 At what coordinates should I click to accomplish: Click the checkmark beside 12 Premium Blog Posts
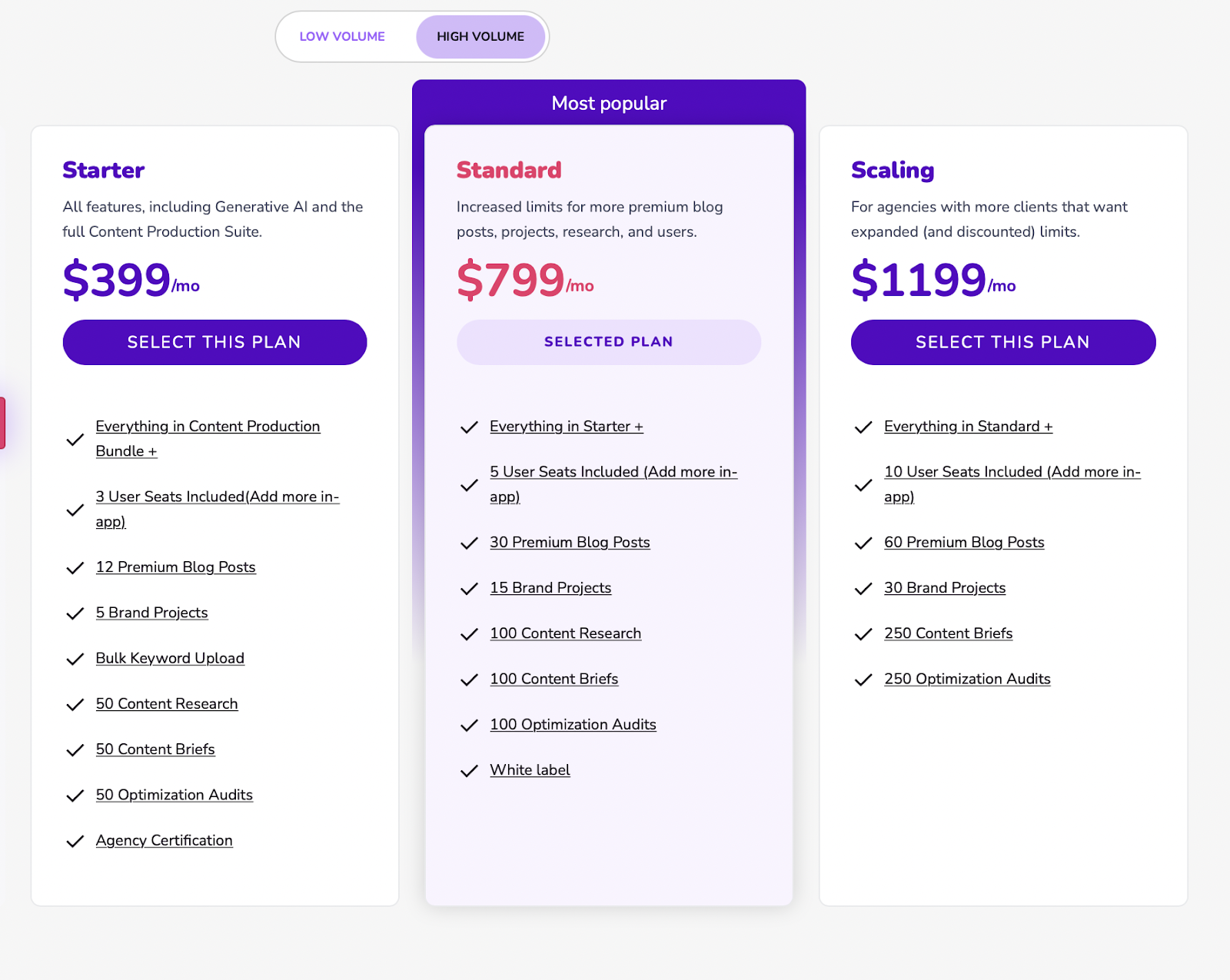[x=75, y=568]
